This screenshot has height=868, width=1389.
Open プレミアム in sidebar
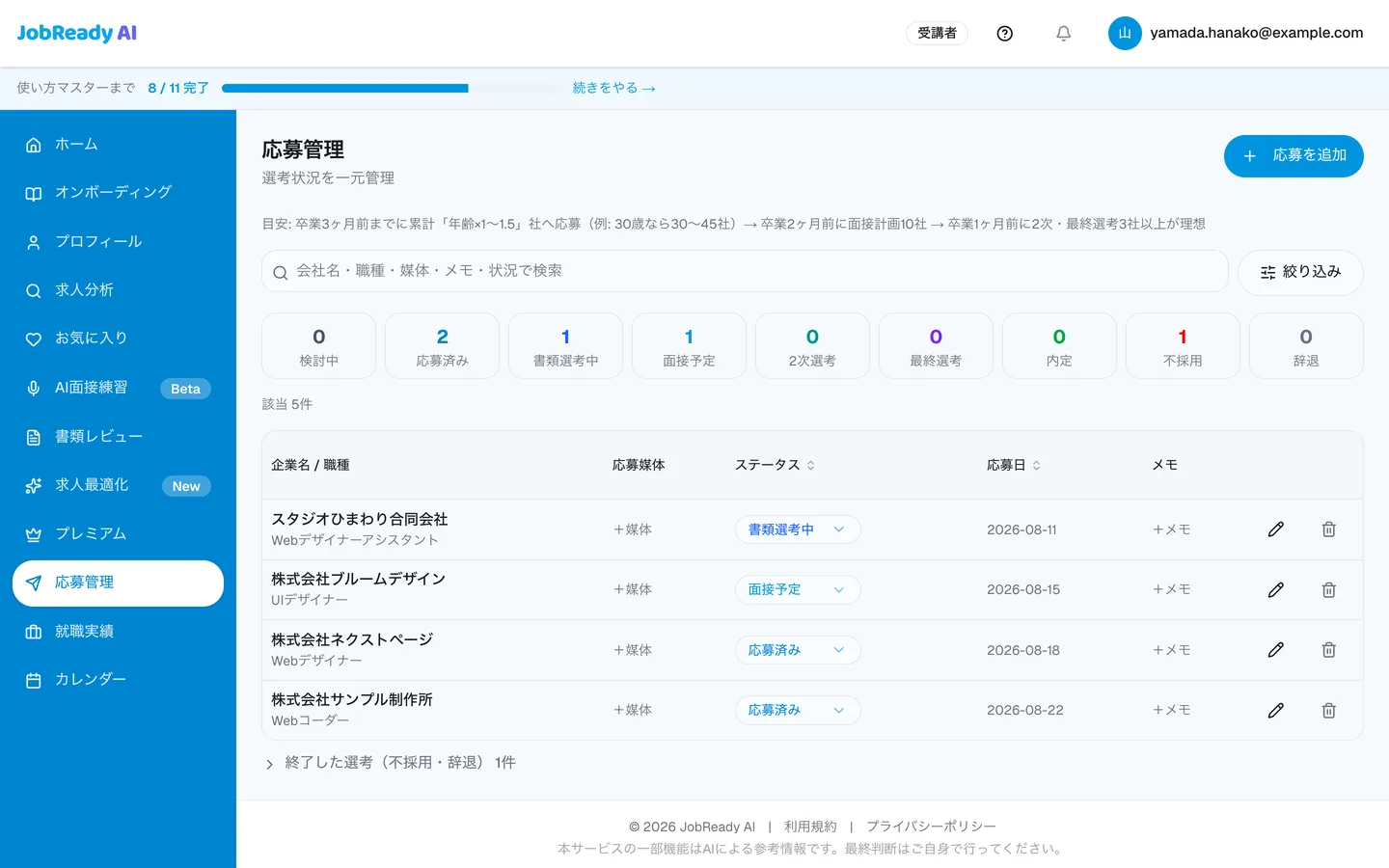pos(118,534)
